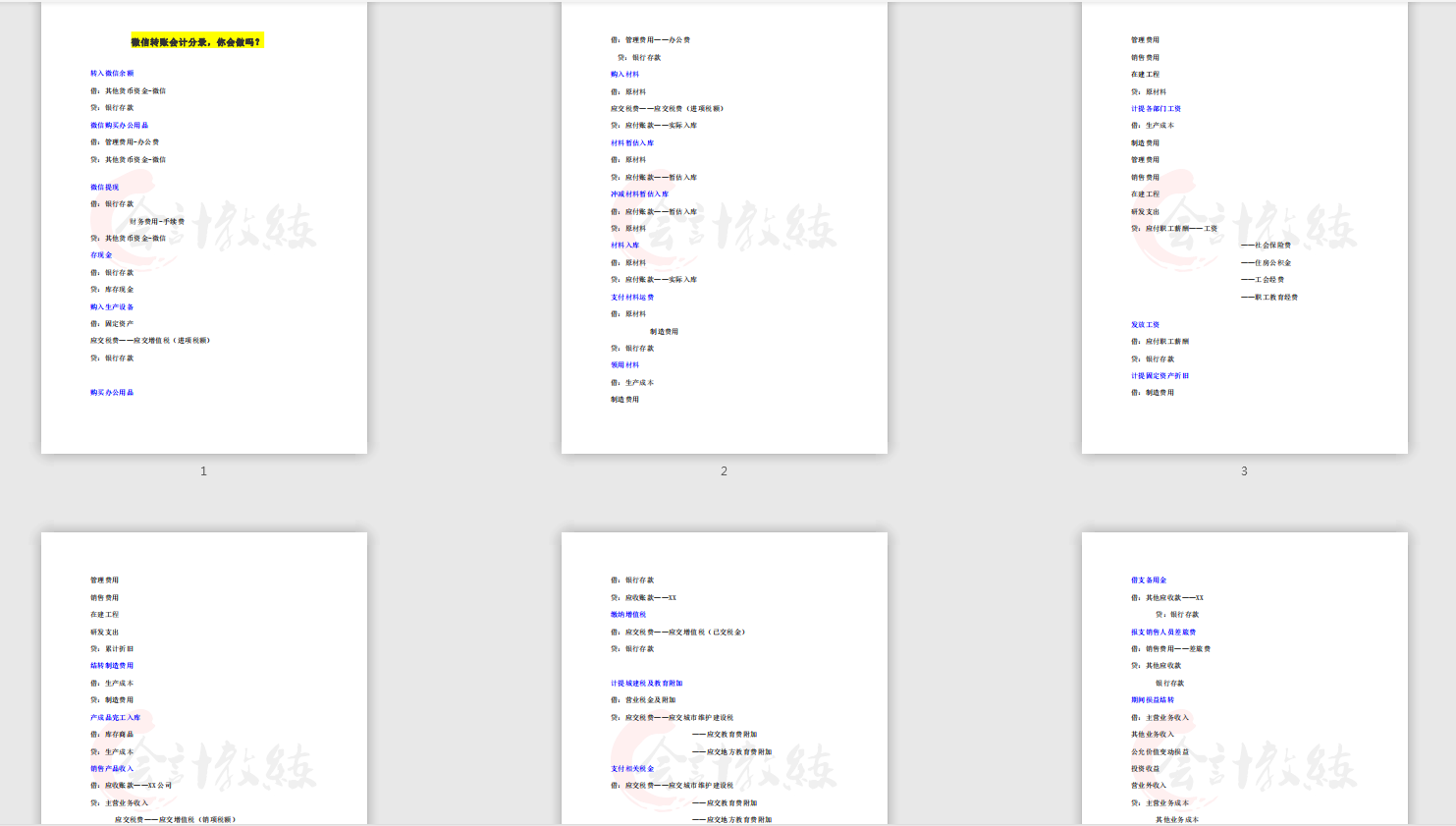Click the line 贷：累计折旧
Viewport: 1456px width, 826px height.
pyautogui.click(x=112, y=649)
